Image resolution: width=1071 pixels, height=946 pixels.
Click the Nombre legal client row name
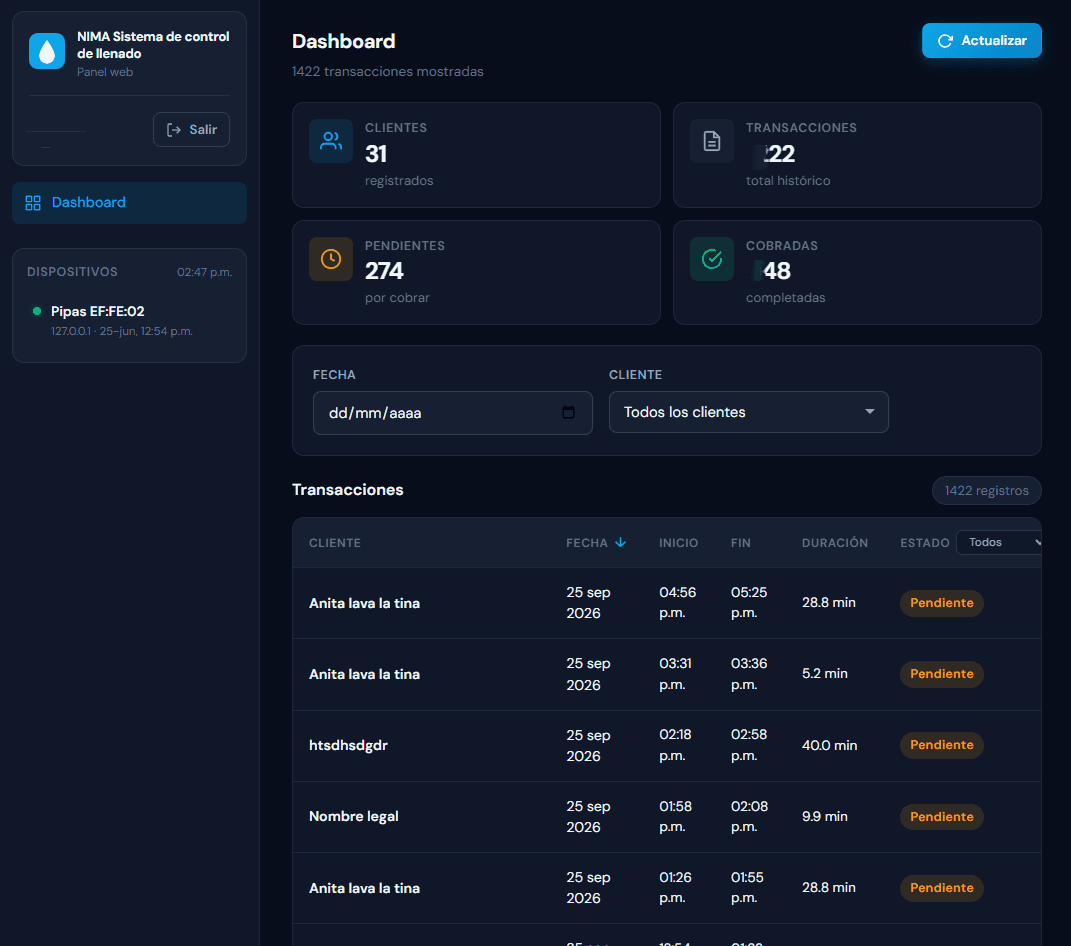click(353, 817)
